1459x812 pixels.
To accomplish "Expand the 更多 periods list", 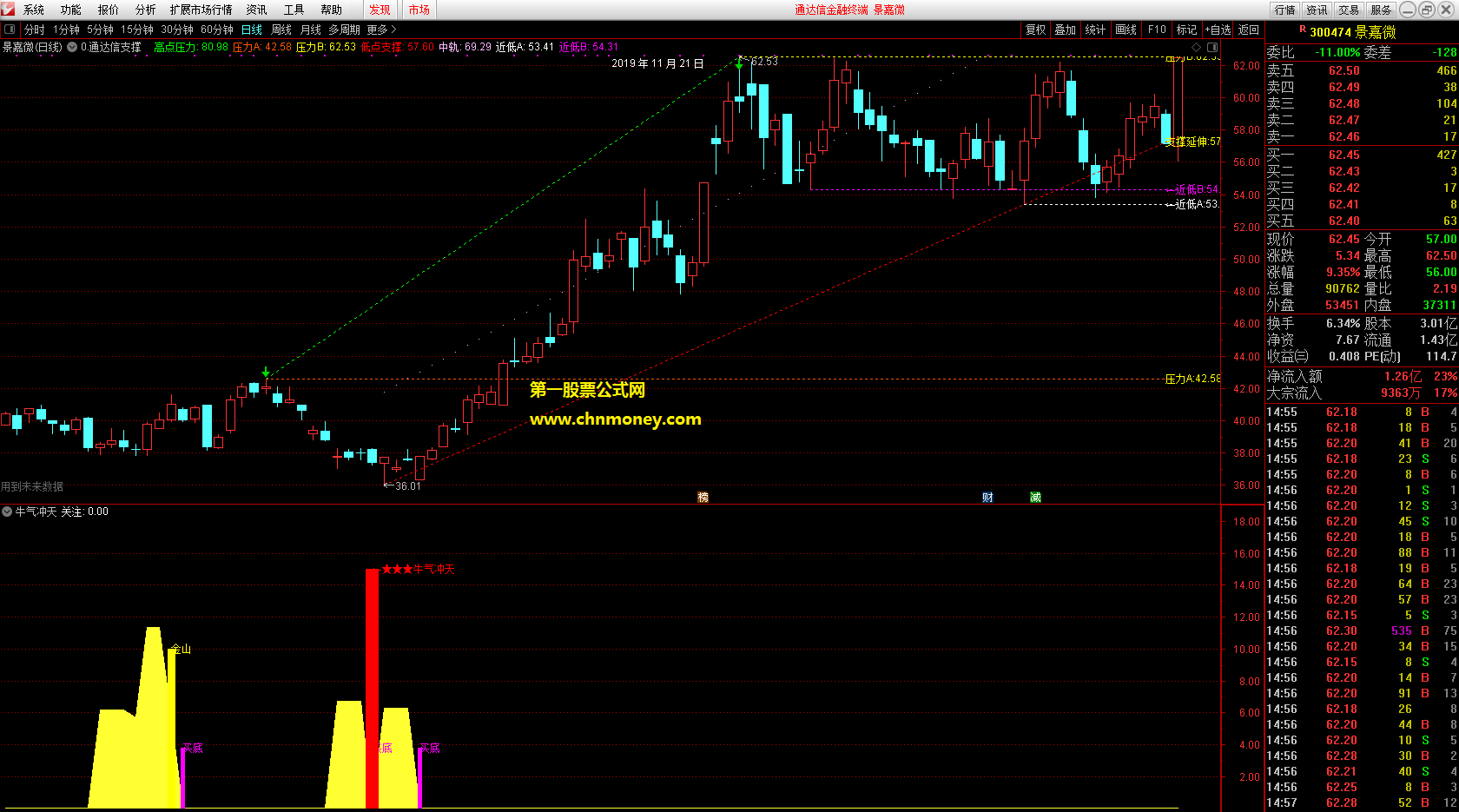I will coord(380,30).
